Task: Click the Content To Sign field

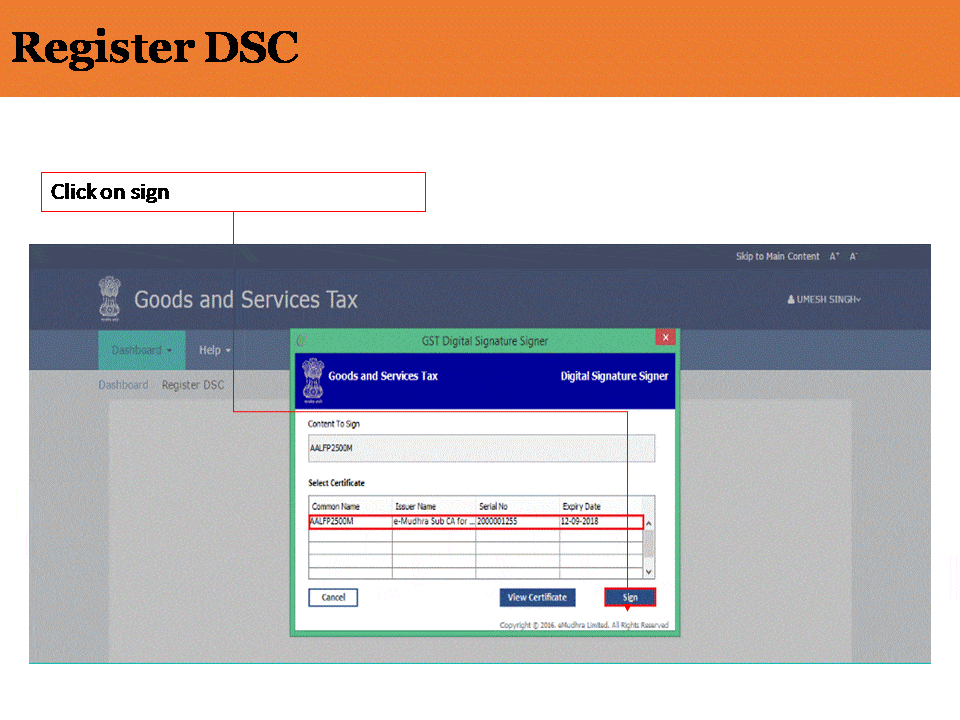Action: 481,448
